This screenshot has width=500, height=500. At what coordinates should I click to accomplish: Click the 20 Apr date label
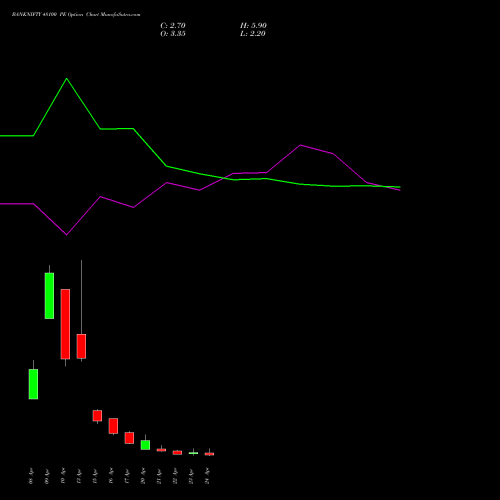coord(143,476)
